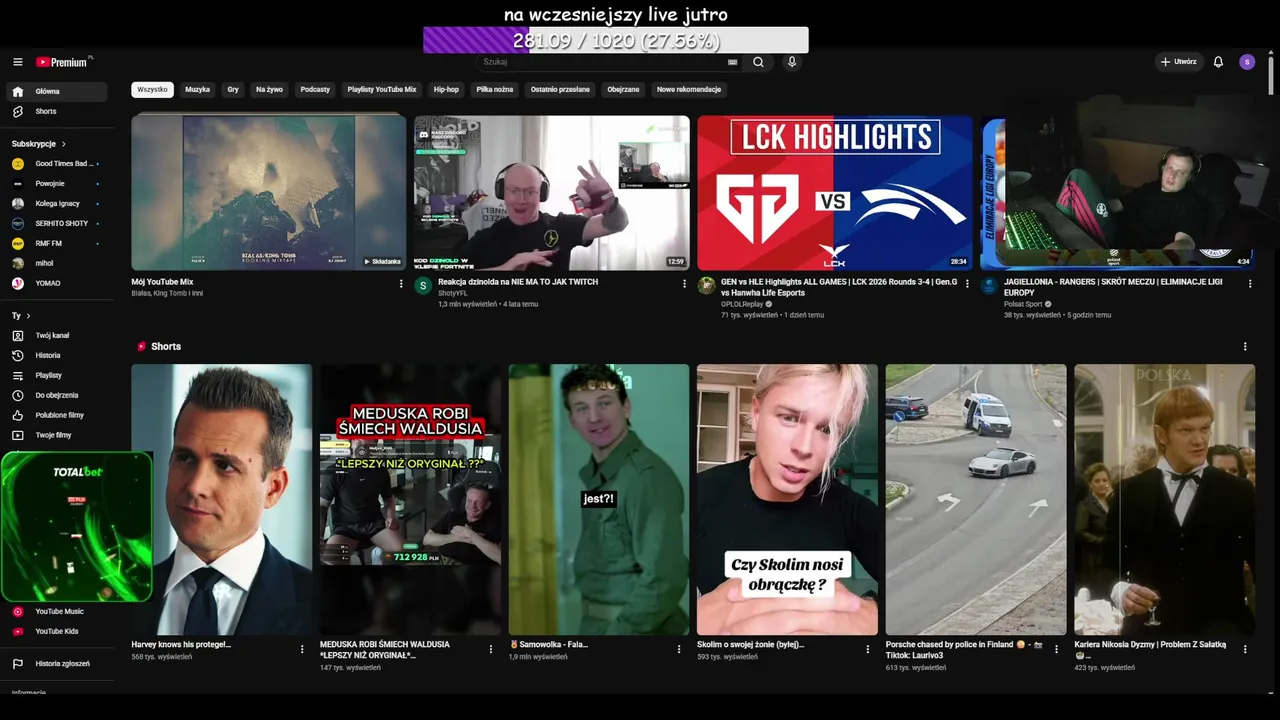Play the Reakcja dzinolda video thumbnail

(x=552, y=193)
